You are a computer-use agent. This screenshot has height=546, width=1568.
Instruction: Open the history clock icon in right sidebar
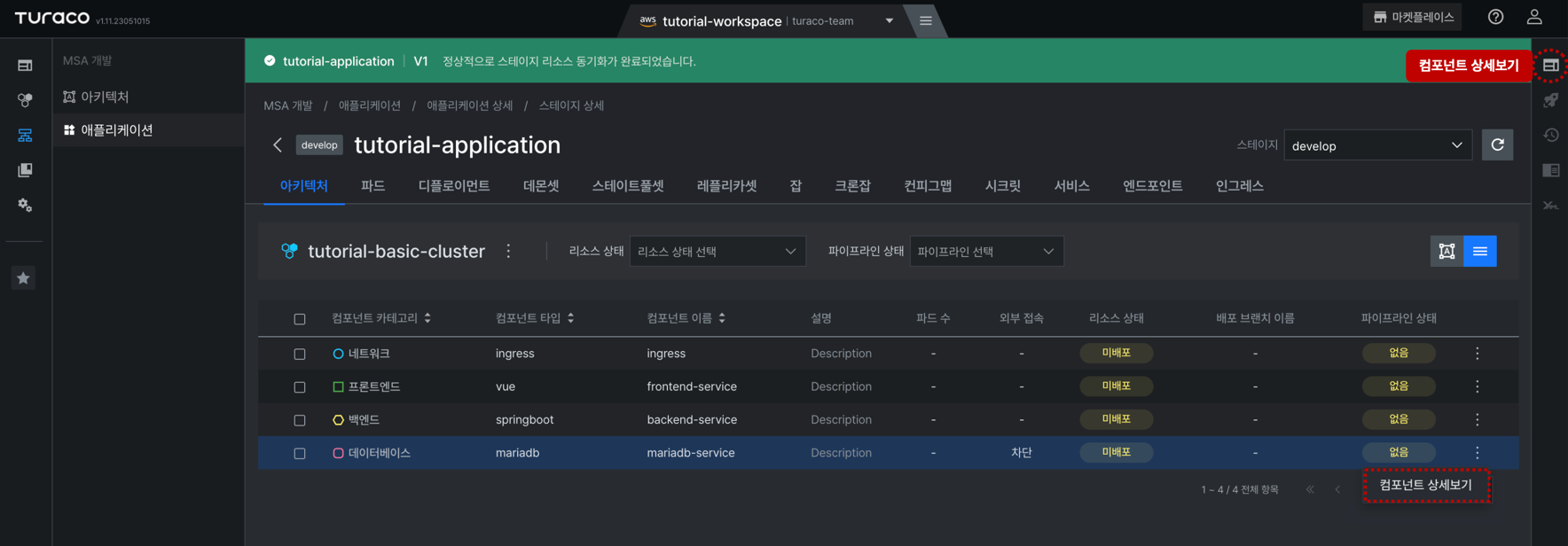coord(1550,135)
